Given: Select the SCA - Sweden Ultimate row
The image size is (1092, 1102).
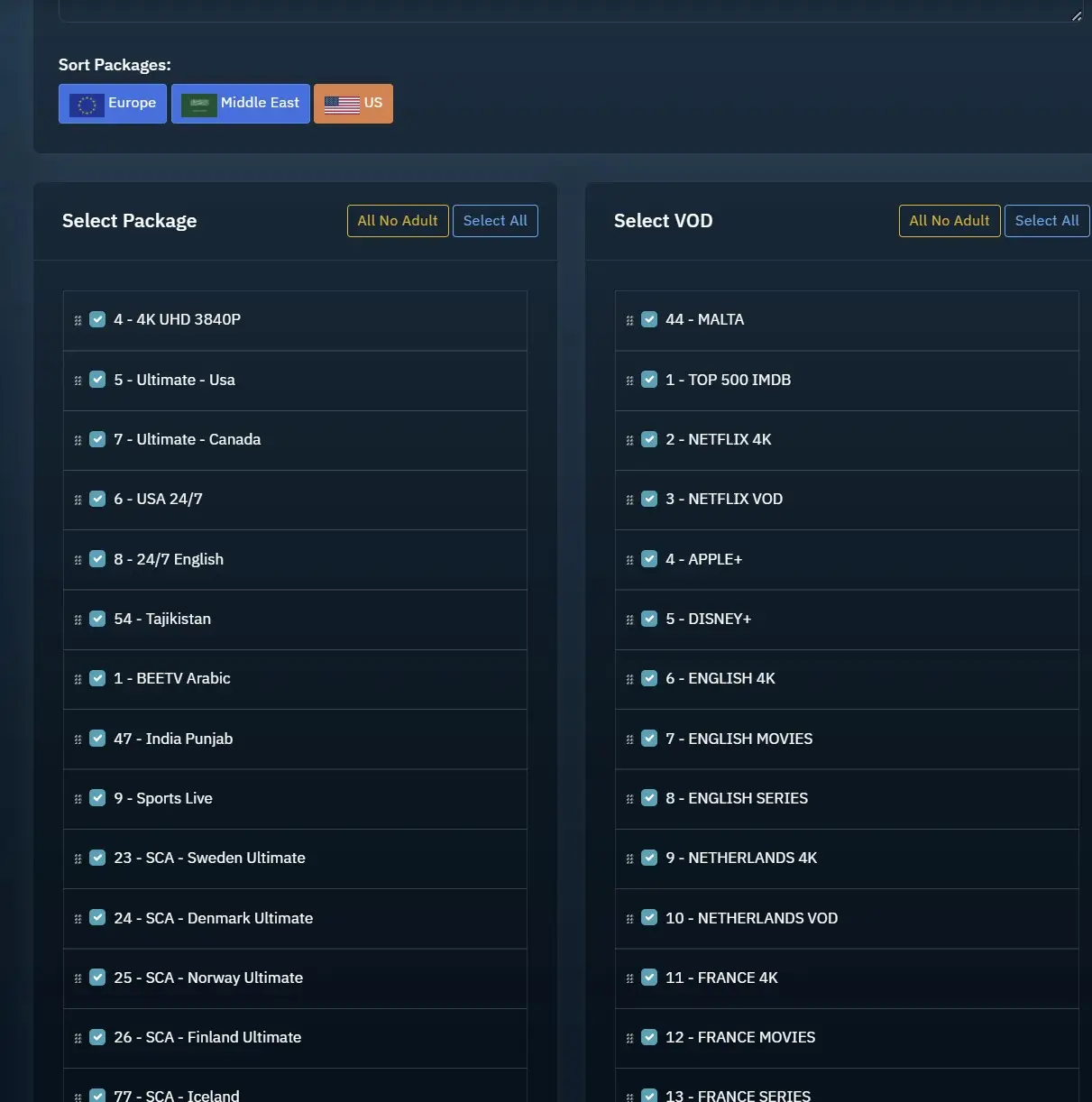Looking at the screenshot, I should (209, 859).
